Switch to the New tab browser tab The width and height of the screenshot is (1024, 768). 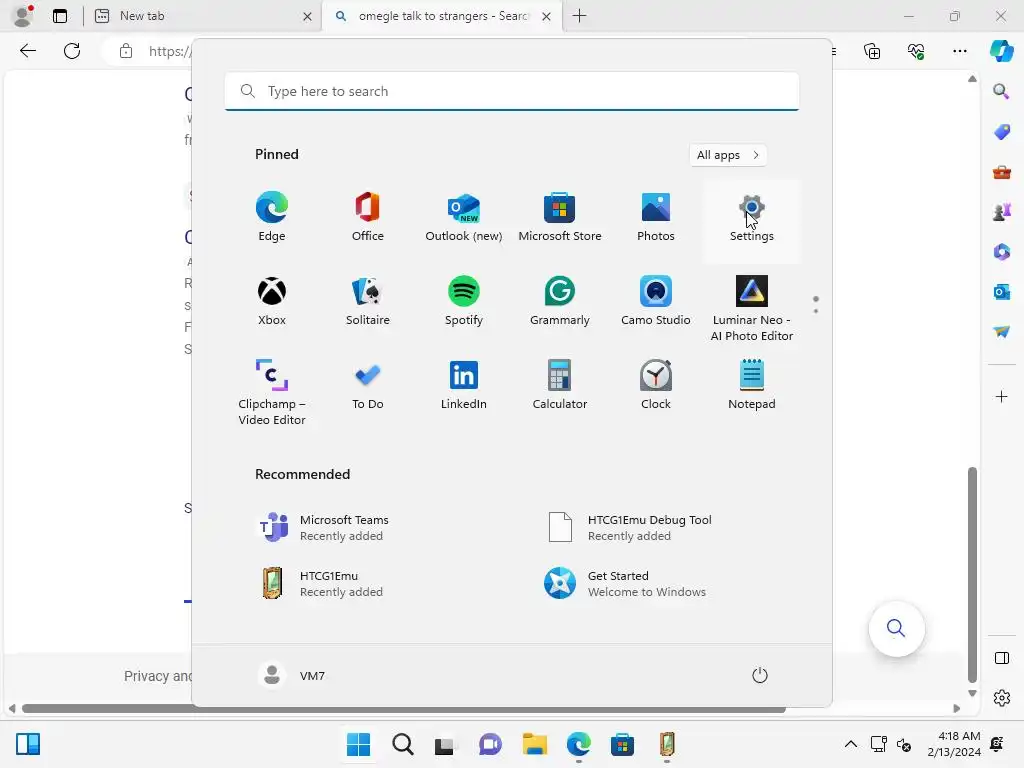coord(202,16)
